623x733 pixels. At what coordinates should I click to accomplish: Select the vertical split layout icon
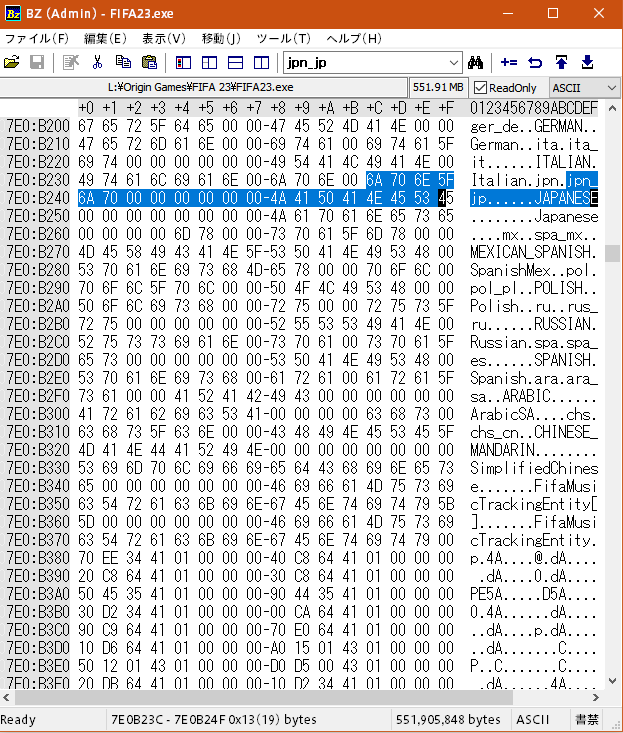pos(261,62)
